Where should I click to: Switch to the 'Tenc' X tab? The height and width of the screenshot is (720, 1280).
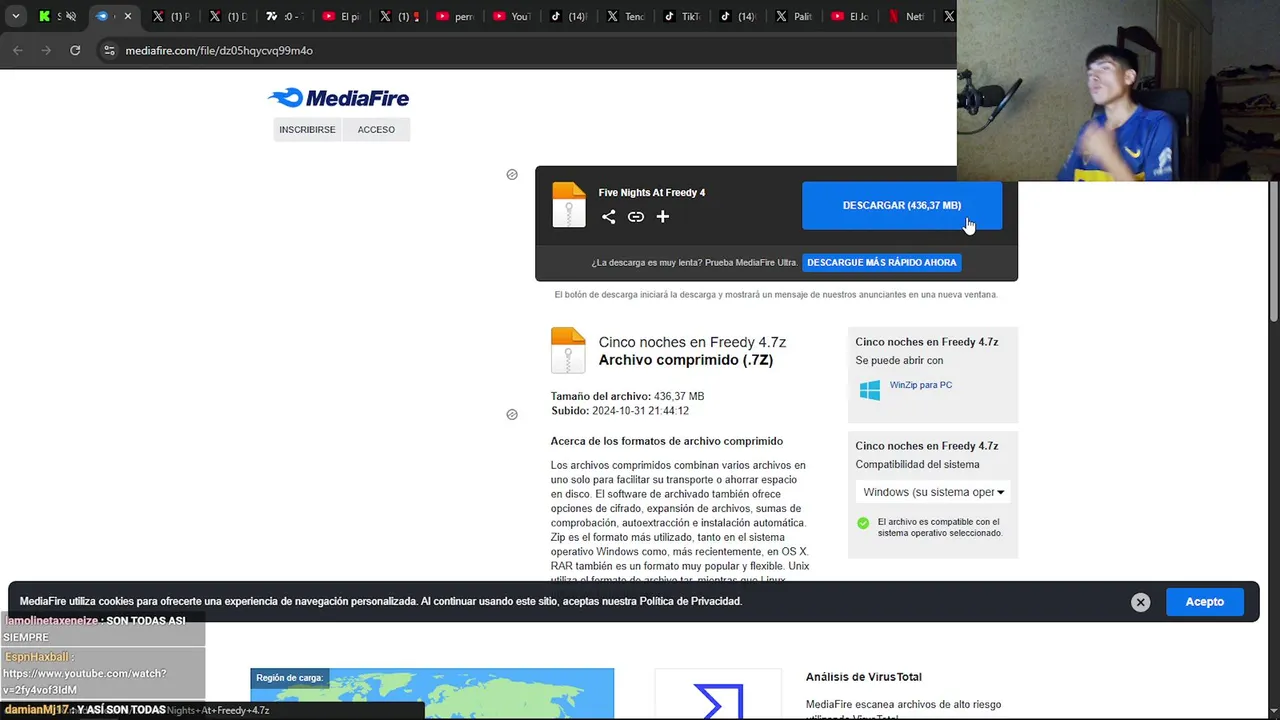[x=626, y=16]
